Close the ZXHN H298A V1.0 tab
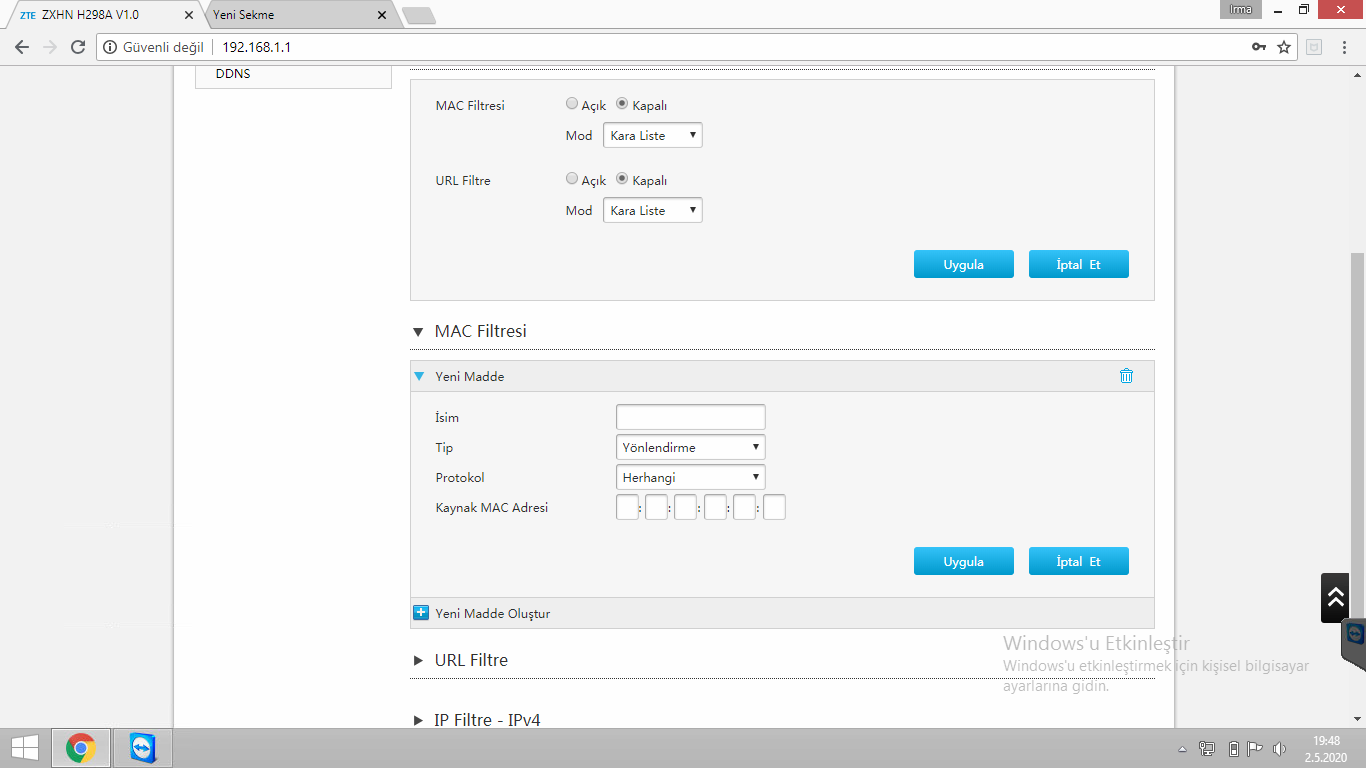The width and height of the screenshot is (1366, 768). pyautogui.click(x=189, y=15)
